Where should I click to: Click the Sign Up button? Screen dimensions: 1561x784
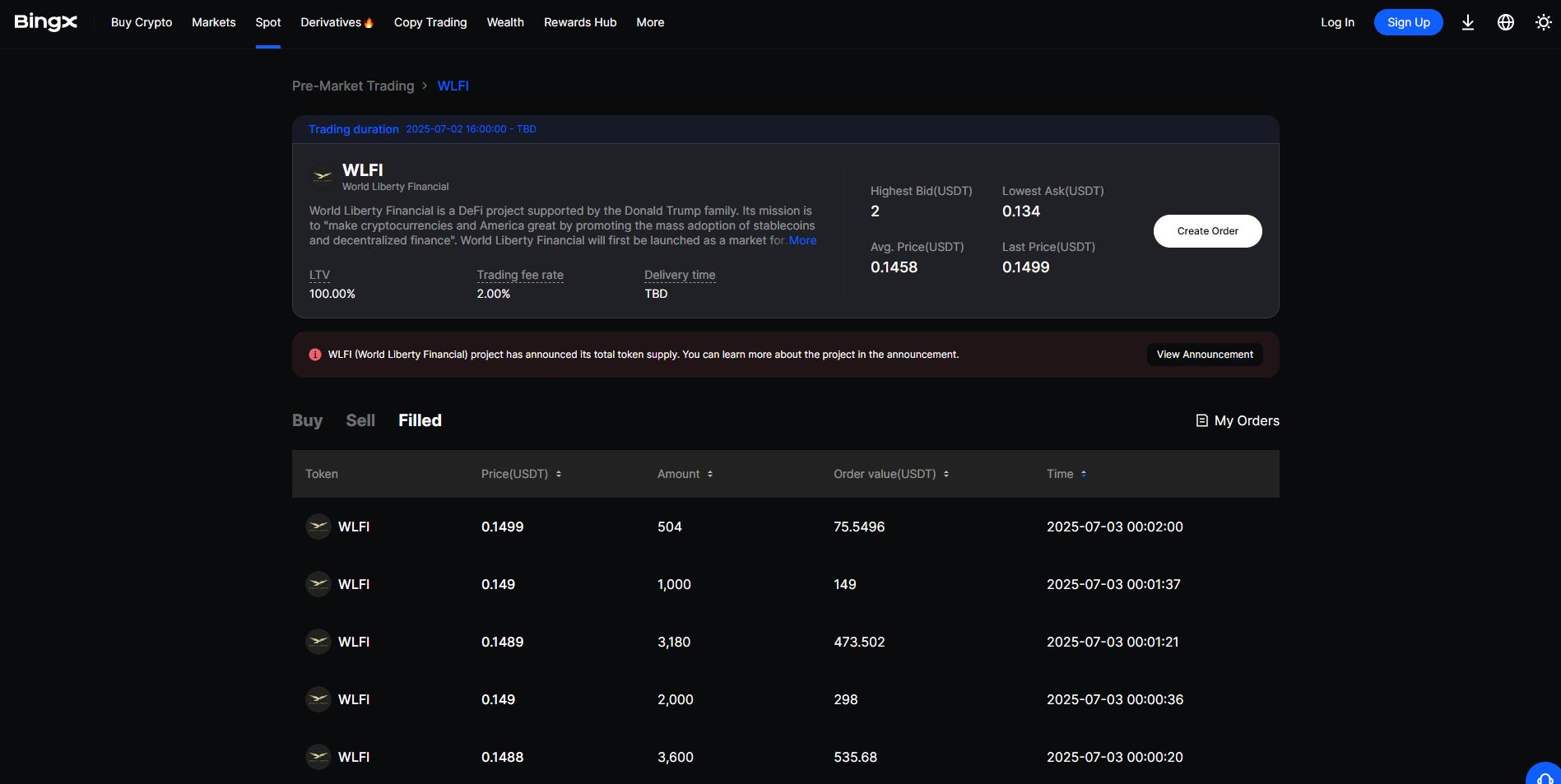pos(1409,22)
